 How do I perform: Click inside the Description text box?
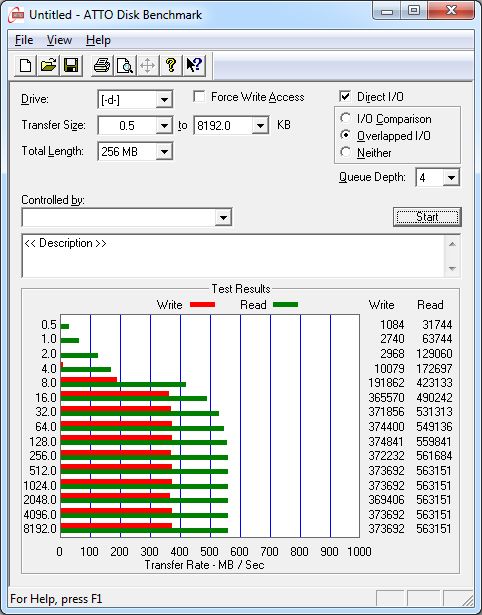tap(234, 256)
